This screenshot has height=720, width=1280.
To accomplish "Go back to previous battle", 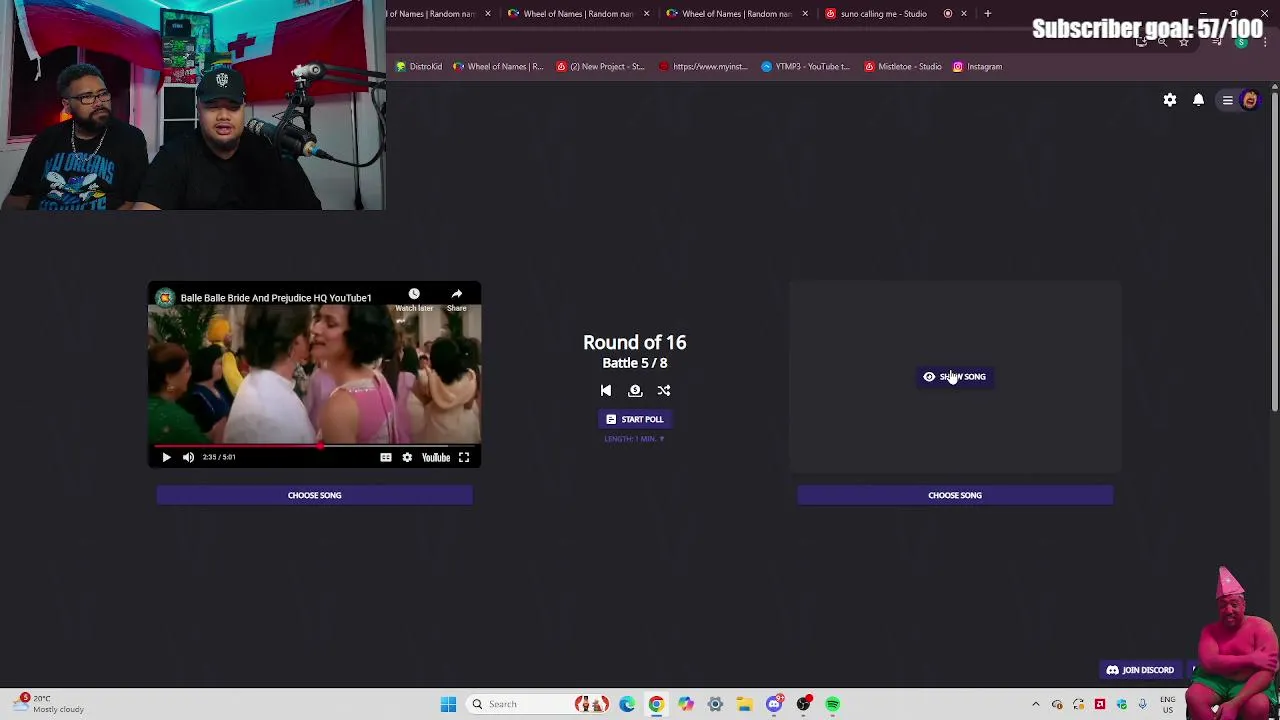I will (605, 391).
